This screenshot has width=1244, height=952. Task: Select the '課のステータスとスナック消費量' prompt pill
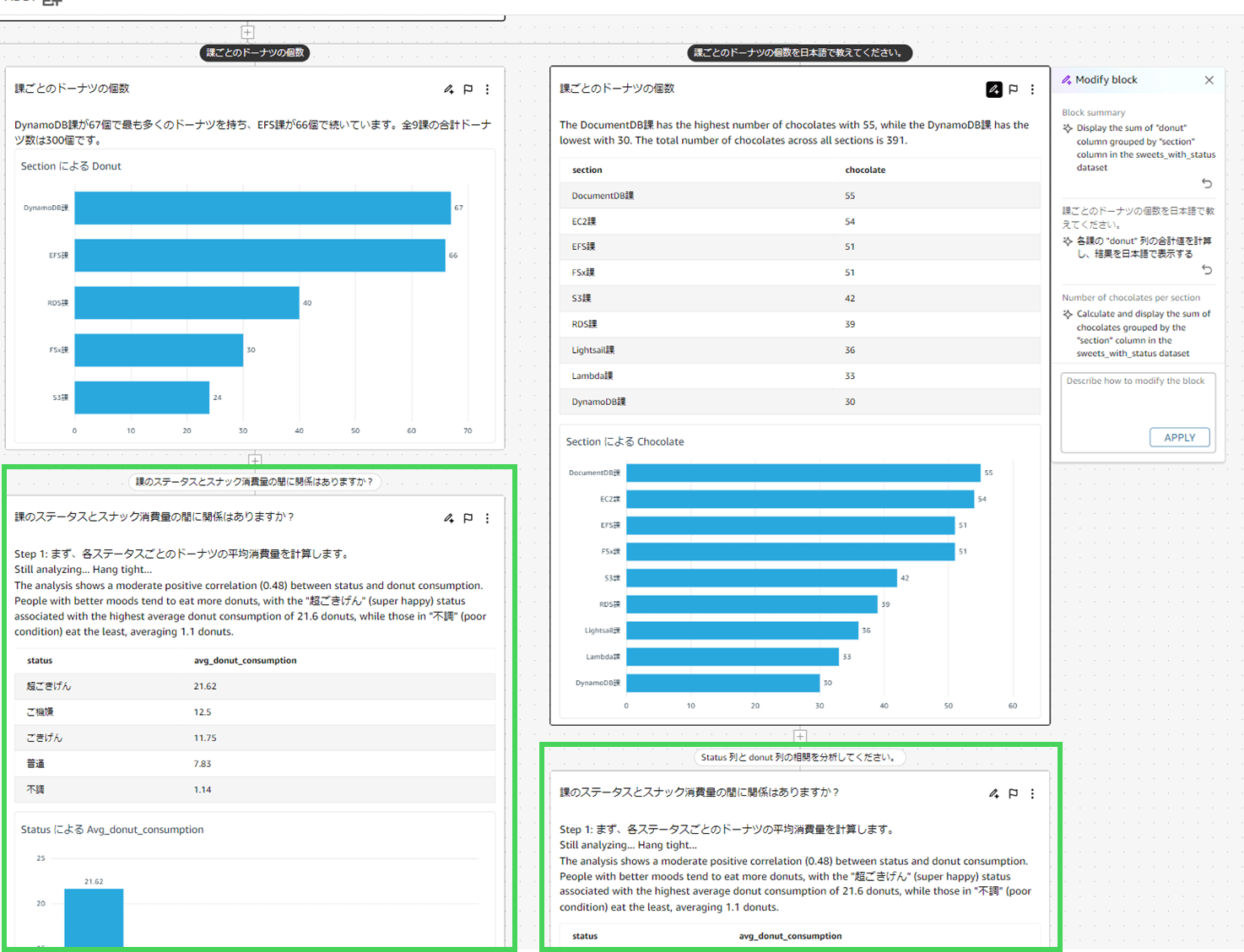255,482
